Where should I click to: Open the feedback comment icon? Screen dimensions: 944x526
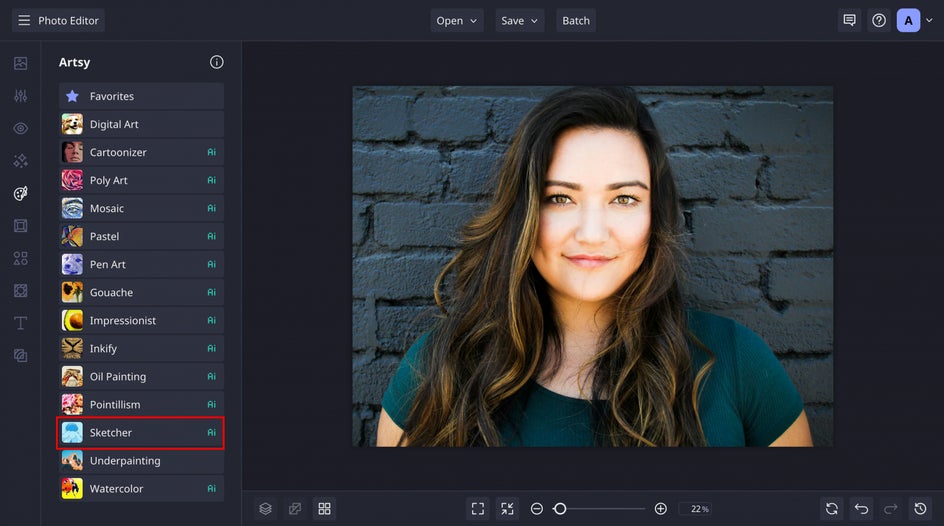point(849,20)
